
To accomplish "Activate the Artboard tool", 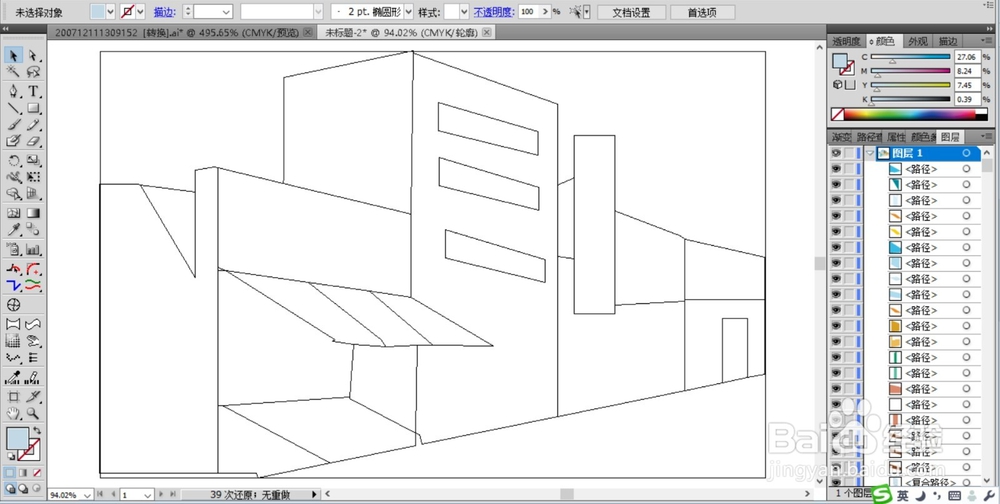I will [13, 397].
